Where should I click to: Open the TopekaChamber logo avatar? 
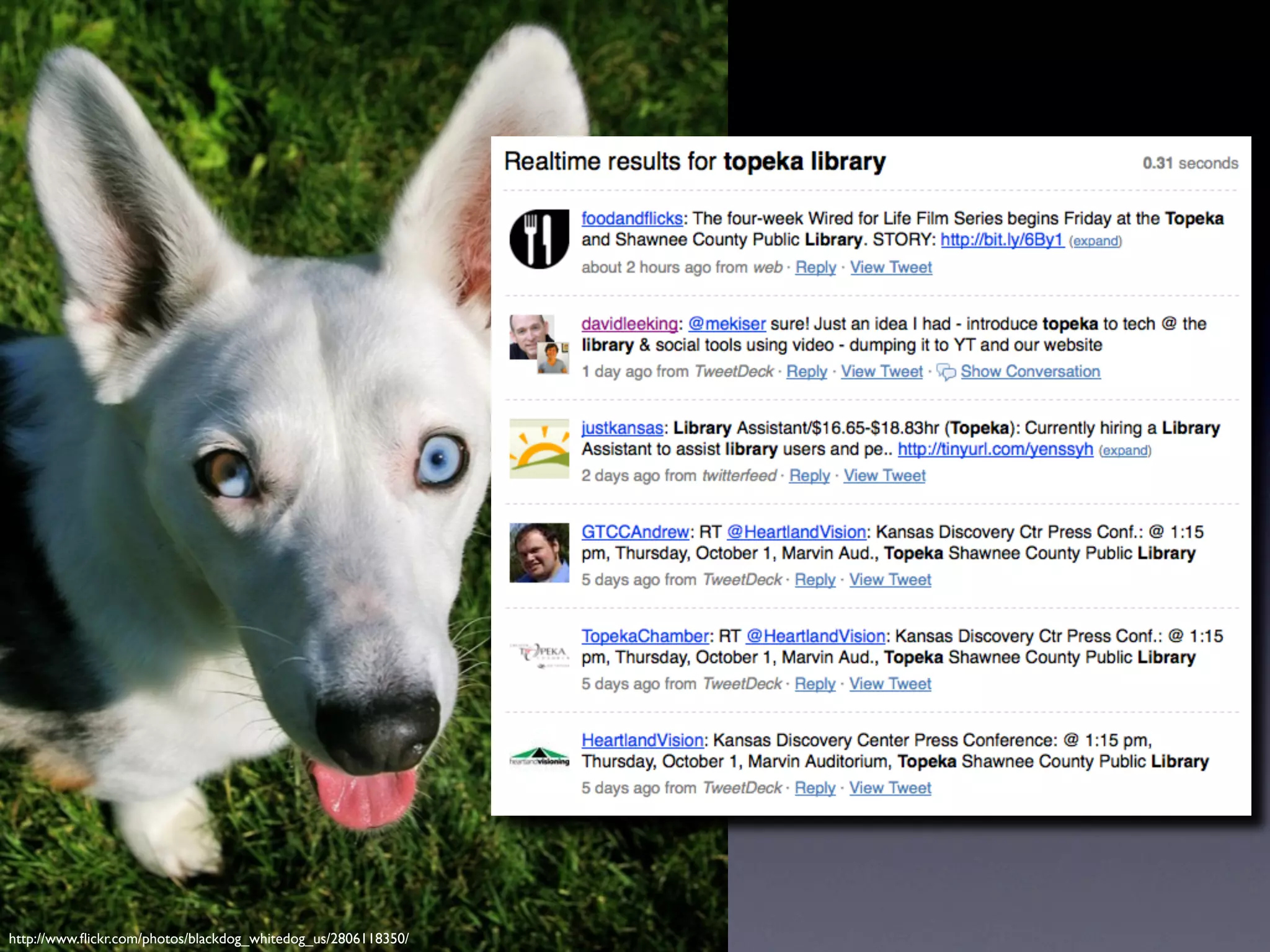(x=539, y=656)
